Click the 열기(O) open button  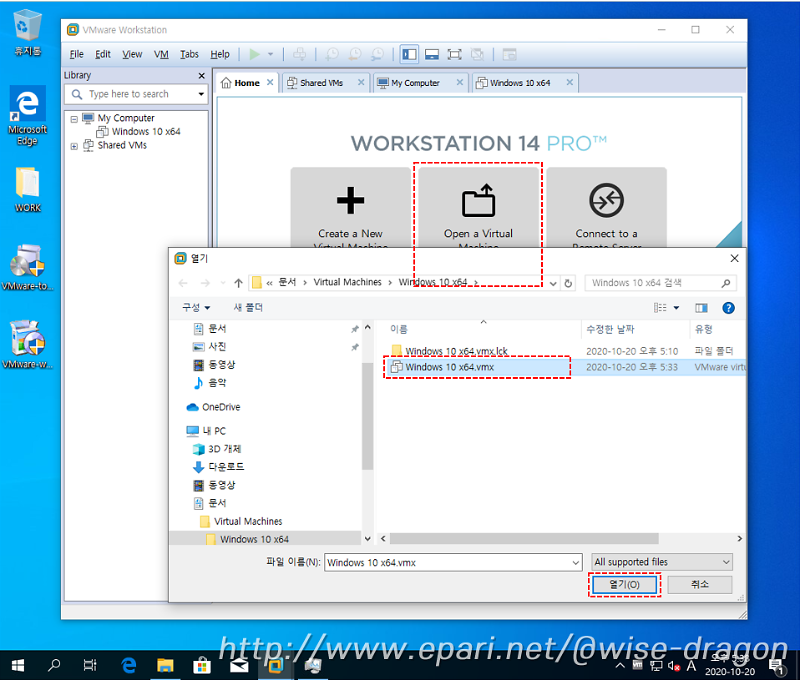(x=624, y=585)
